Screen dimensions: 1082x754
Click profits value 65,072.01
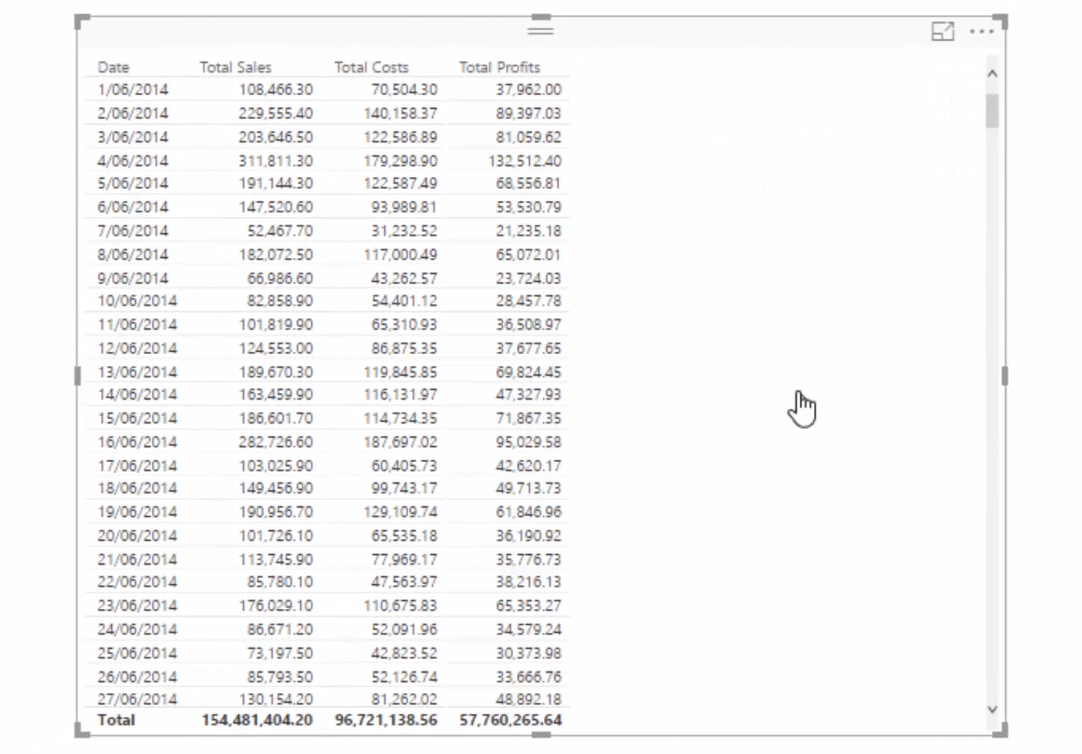[529, 255]
